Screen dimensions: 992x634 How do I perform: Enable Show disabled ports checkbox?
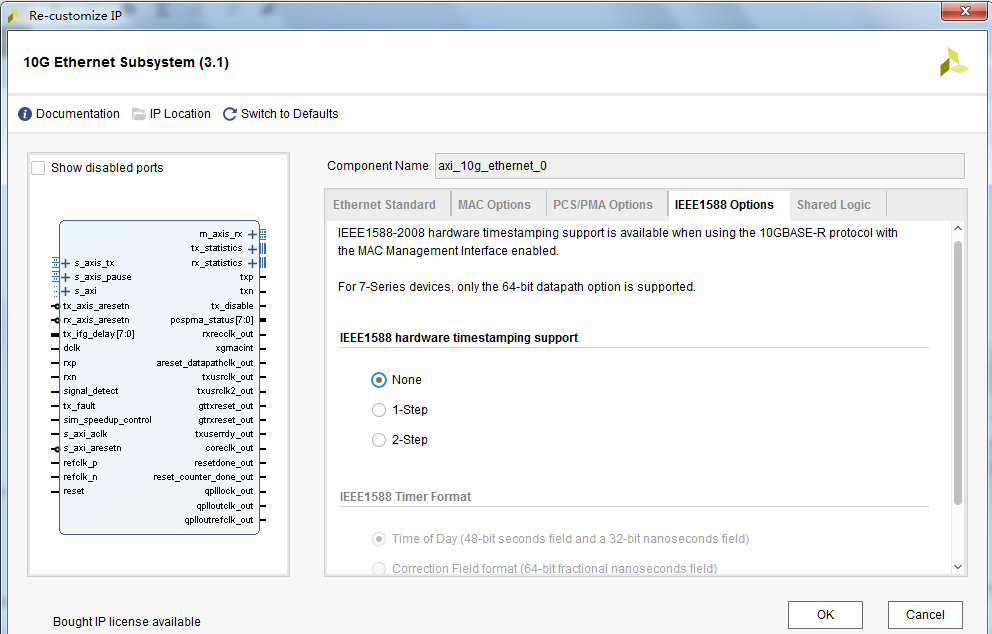tap(39, 168)
